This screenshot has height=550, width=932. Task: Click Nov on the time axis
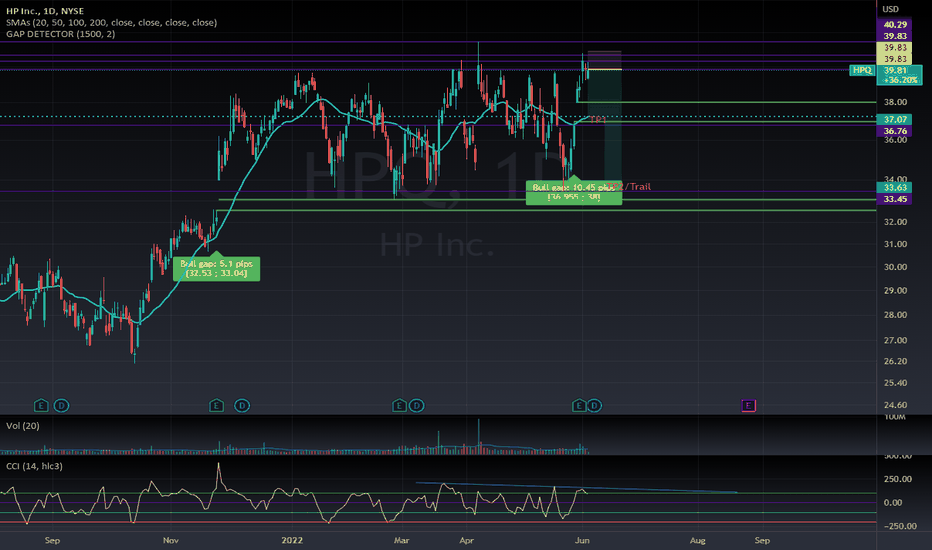(171, 540)
